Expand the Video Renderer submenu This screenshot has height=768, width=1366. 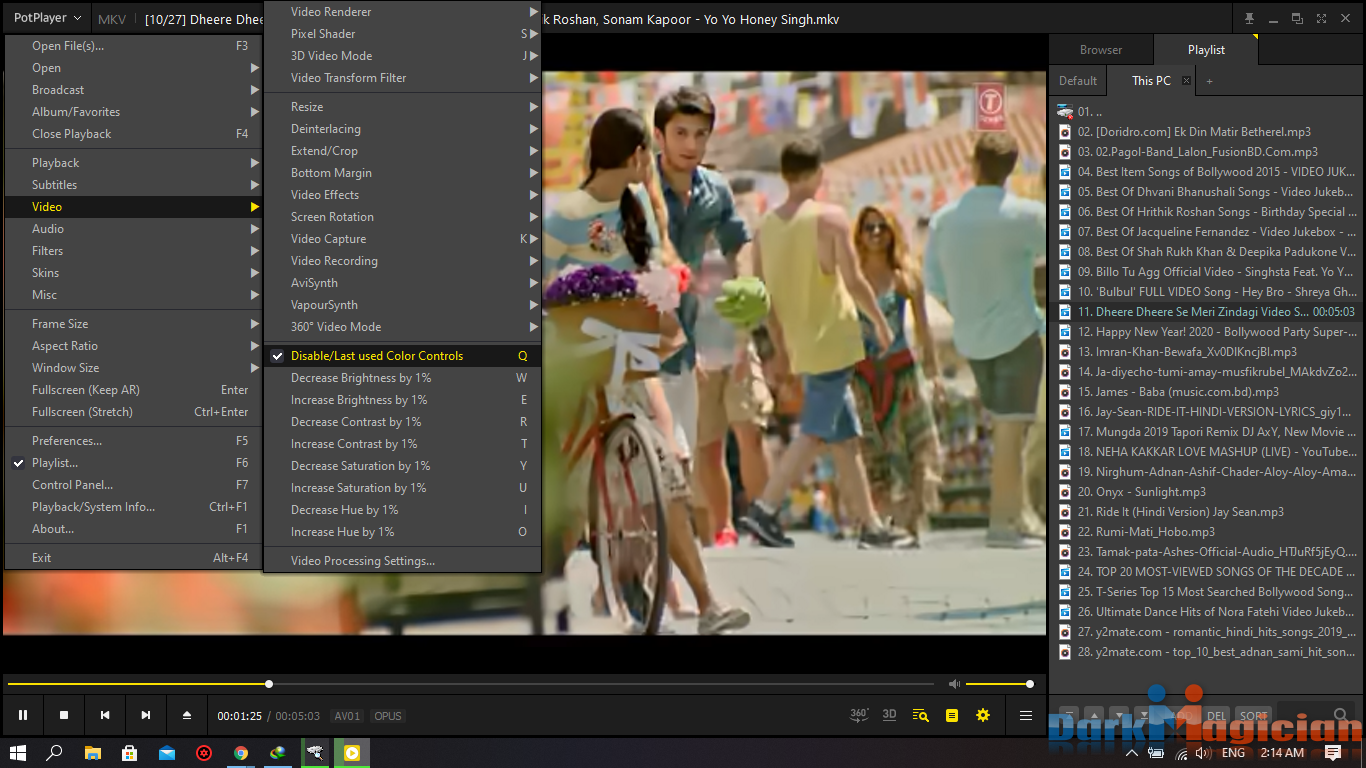[x=402, y=12]
